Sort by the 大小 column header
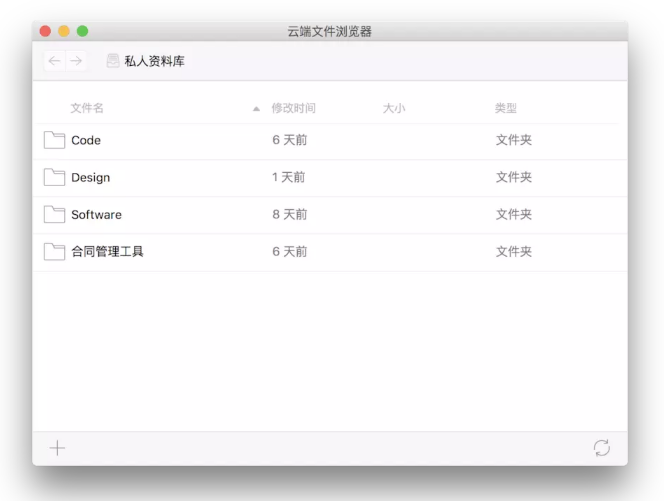Image resolution: width=664 pixels, height=501 pixels. (394, 108)
